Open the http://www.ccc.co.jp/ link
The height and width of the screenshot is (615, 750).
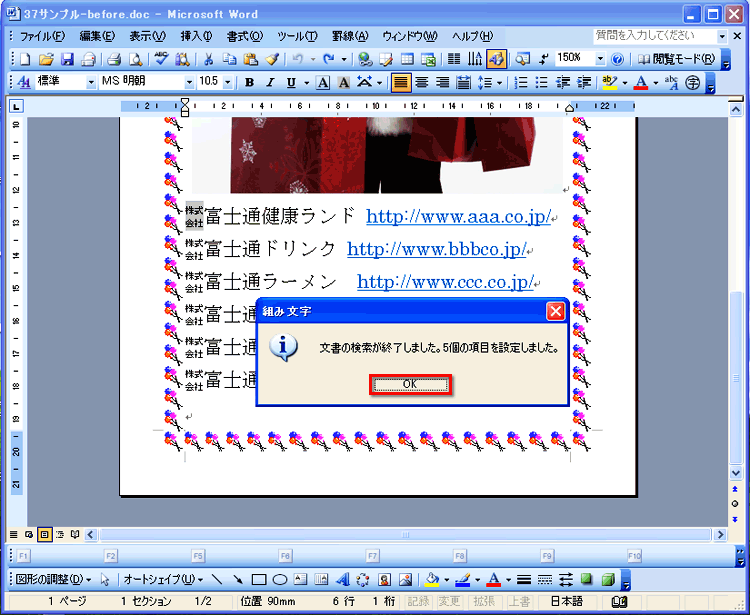coord(445,282)
